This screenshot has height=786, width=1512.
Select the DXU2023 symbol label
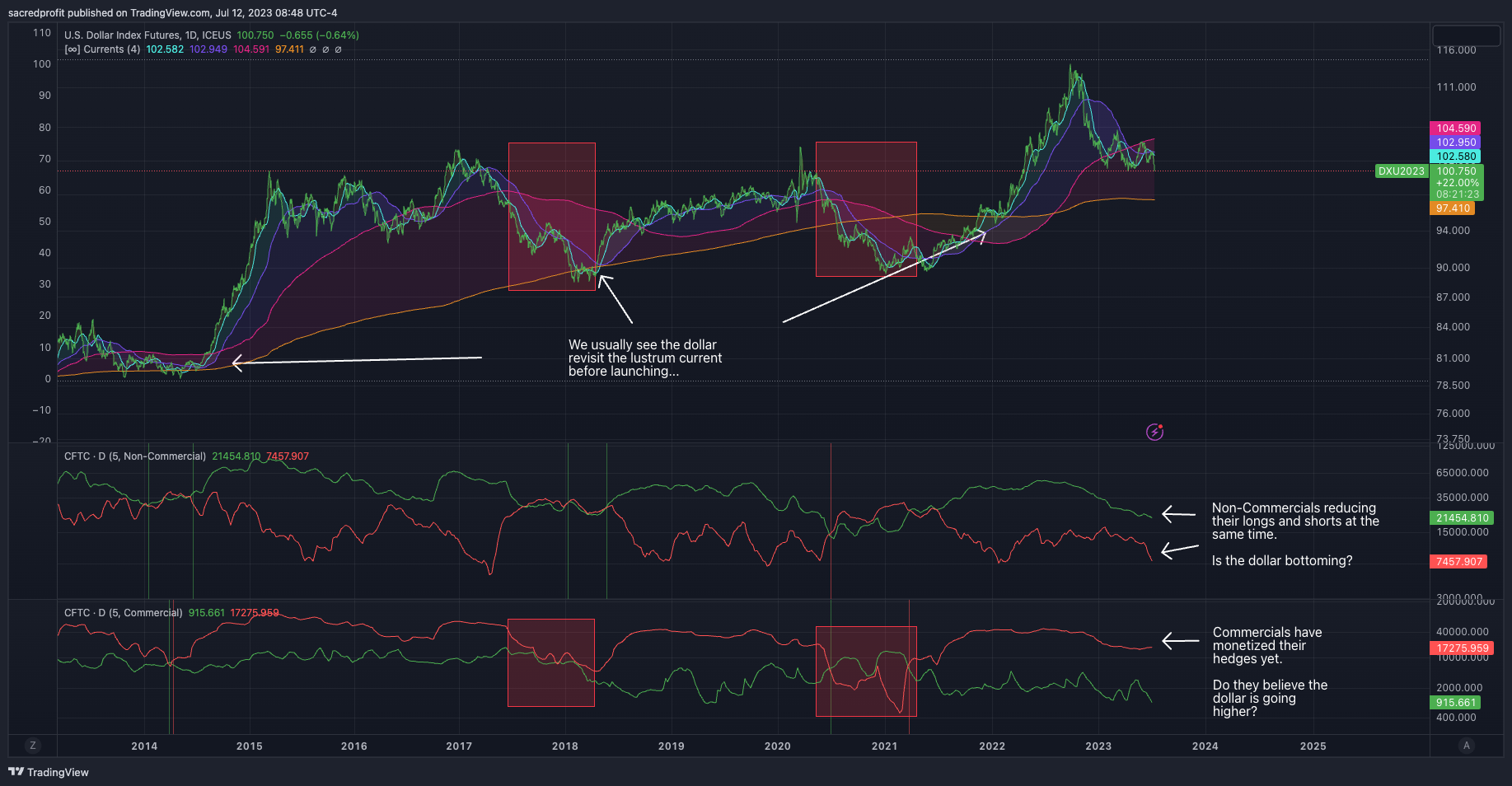pyautogui.click(x=1402, y=171)
